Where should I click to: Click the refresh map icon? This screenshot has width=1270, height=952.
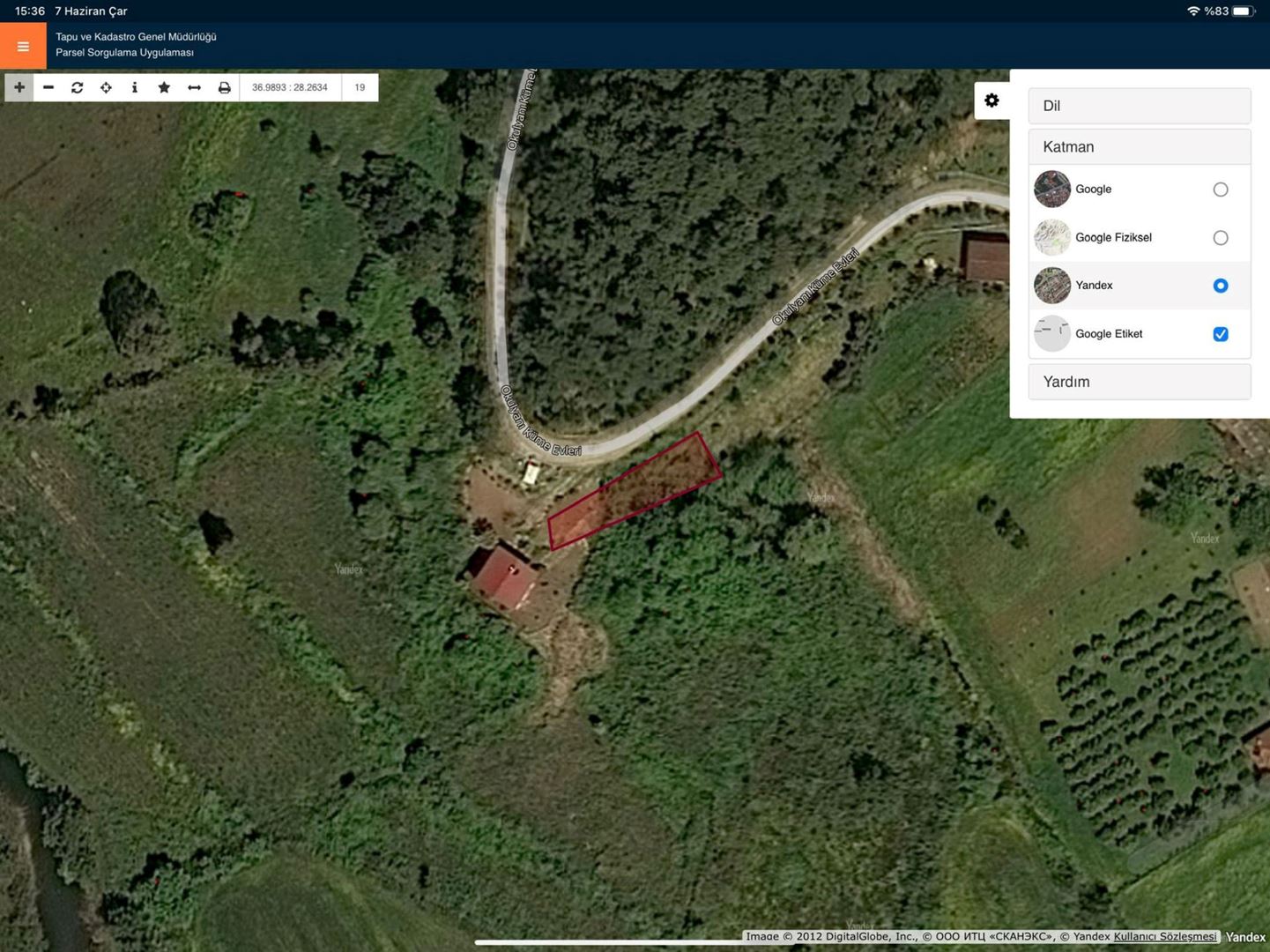click(78, 87)
